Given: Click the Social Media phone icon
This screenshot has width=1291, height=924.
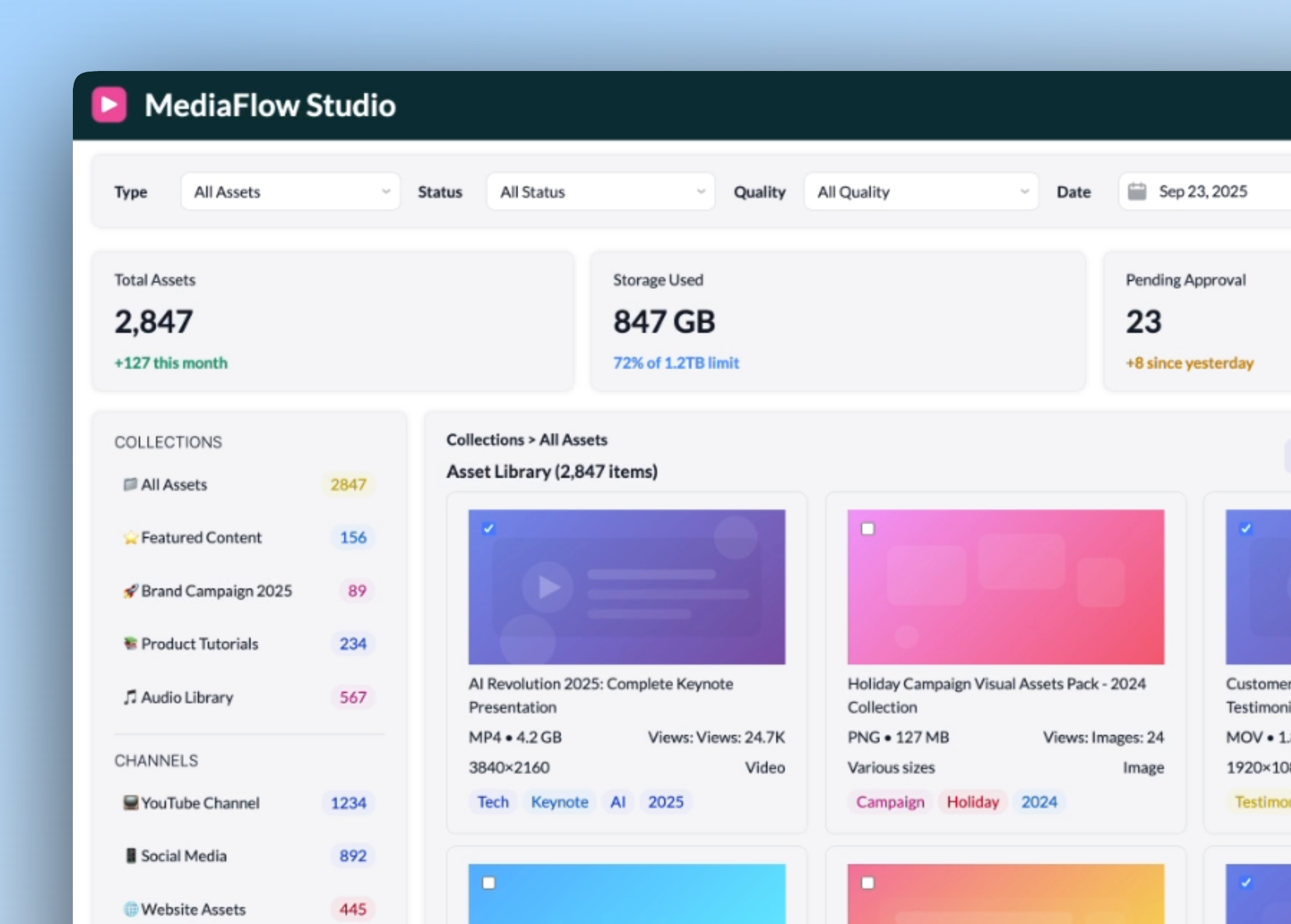Looking at the screenshot, I should [x=130, y=856].
